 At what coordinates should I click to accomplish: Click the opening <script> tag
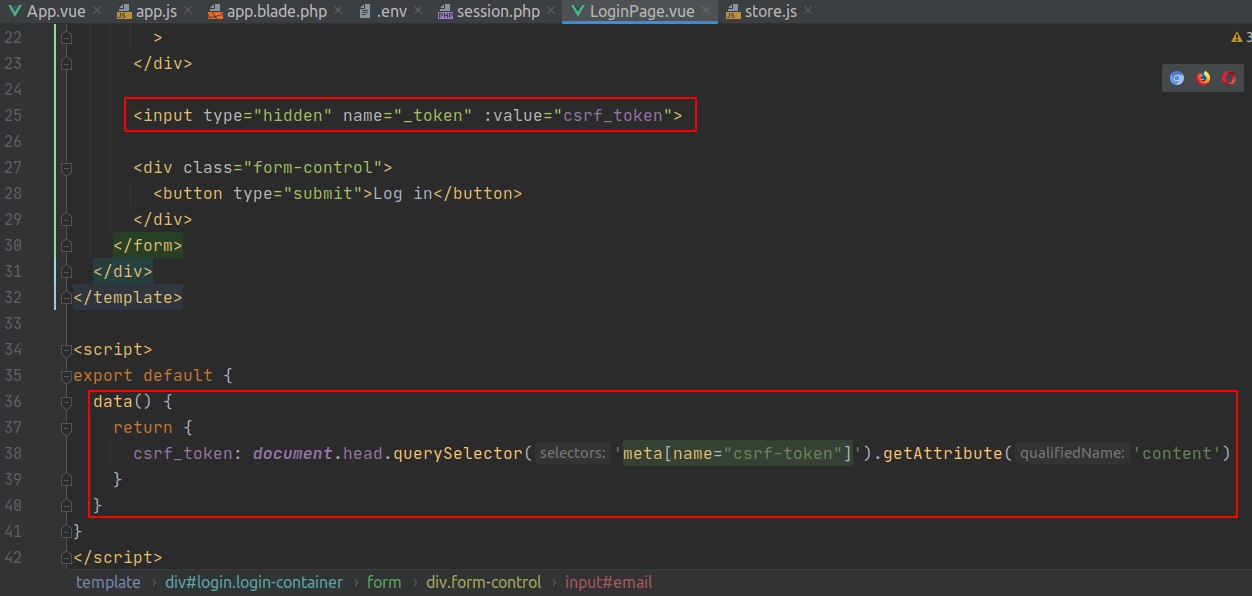tap(113, 349)
